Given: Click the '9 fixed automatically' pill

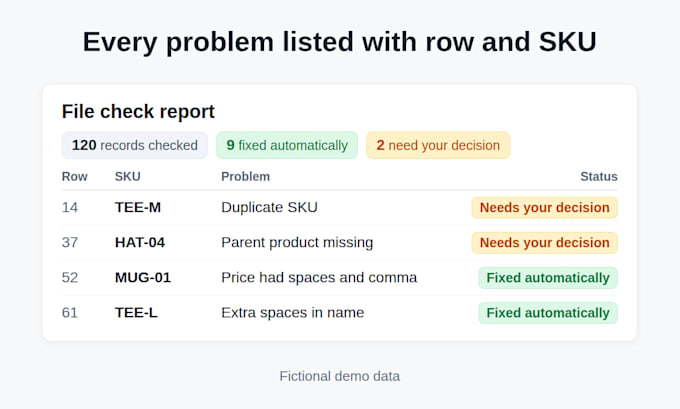Looking at the screenshot, I should [x=287, y=145].
